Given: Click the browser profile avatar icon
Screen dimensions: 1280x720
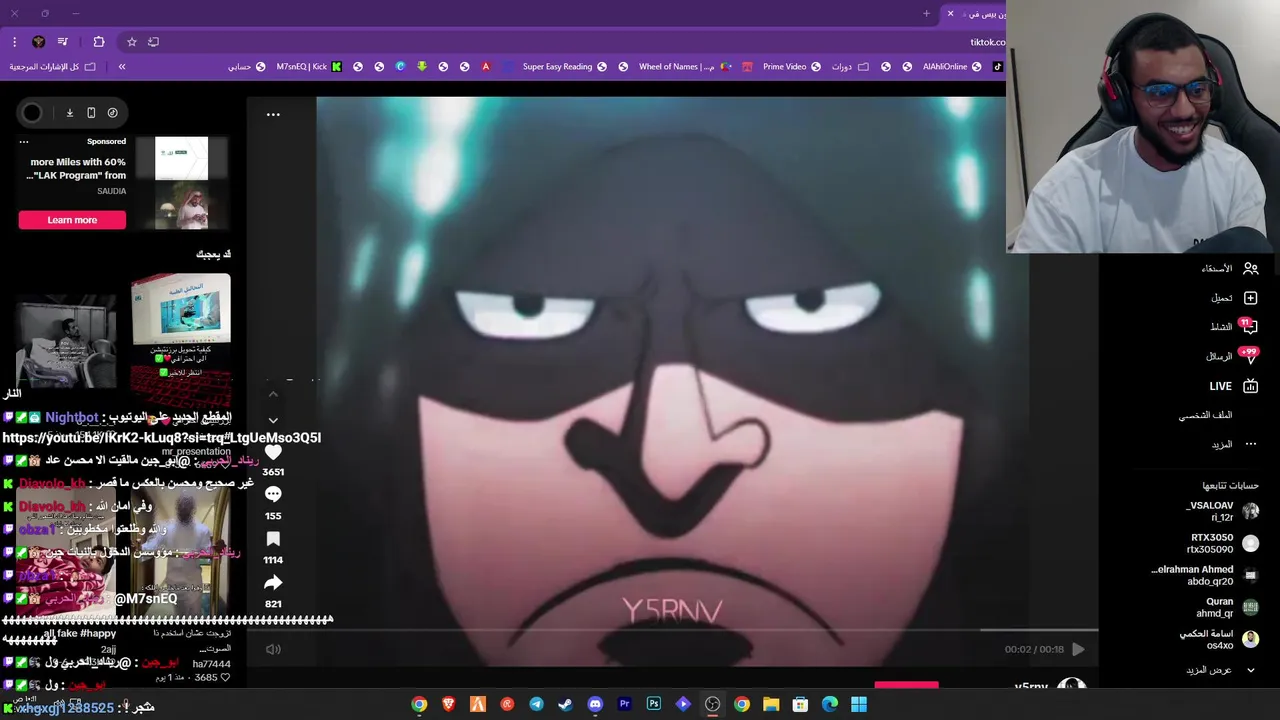Looking at the screenshot, I should (38, 42).
